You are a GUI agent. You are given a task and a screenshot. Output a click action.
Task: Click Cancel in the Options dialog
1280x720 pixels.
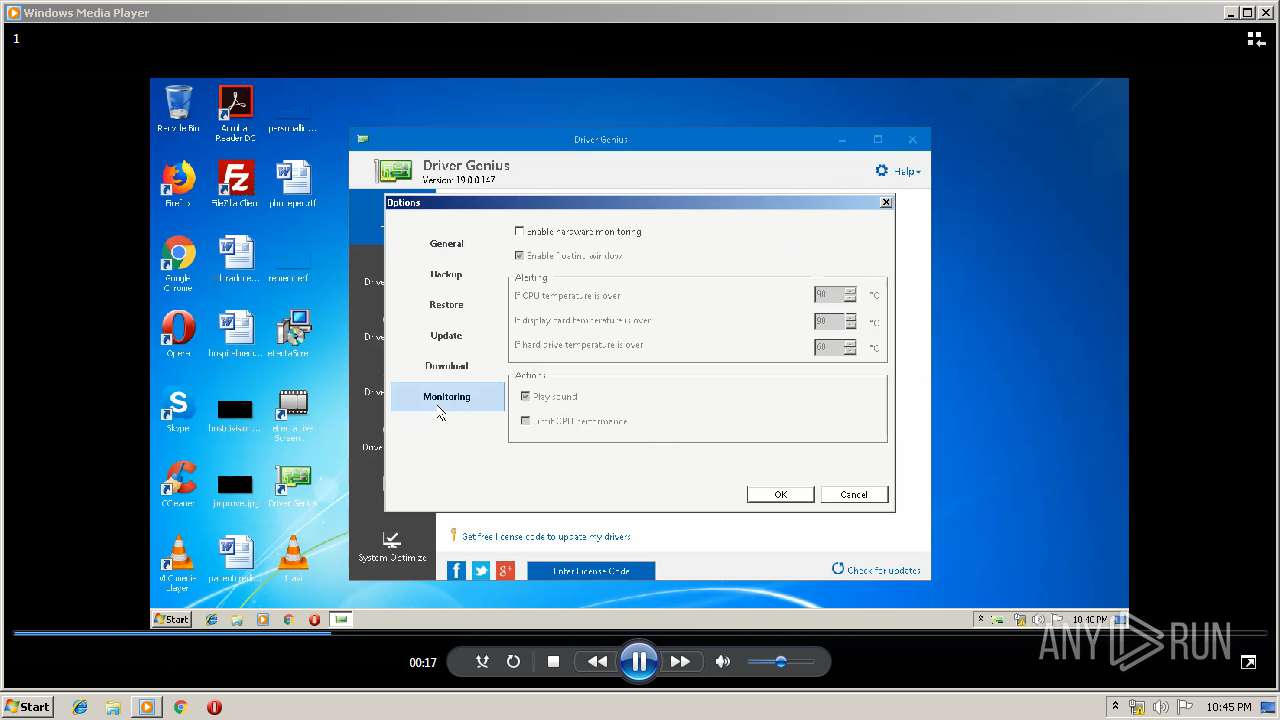pyautogui.click(x=854, y=495)
